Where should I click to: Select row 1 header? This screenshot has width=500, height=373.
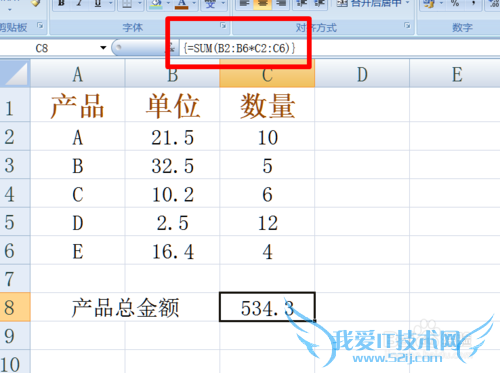[x=15, y=105]
